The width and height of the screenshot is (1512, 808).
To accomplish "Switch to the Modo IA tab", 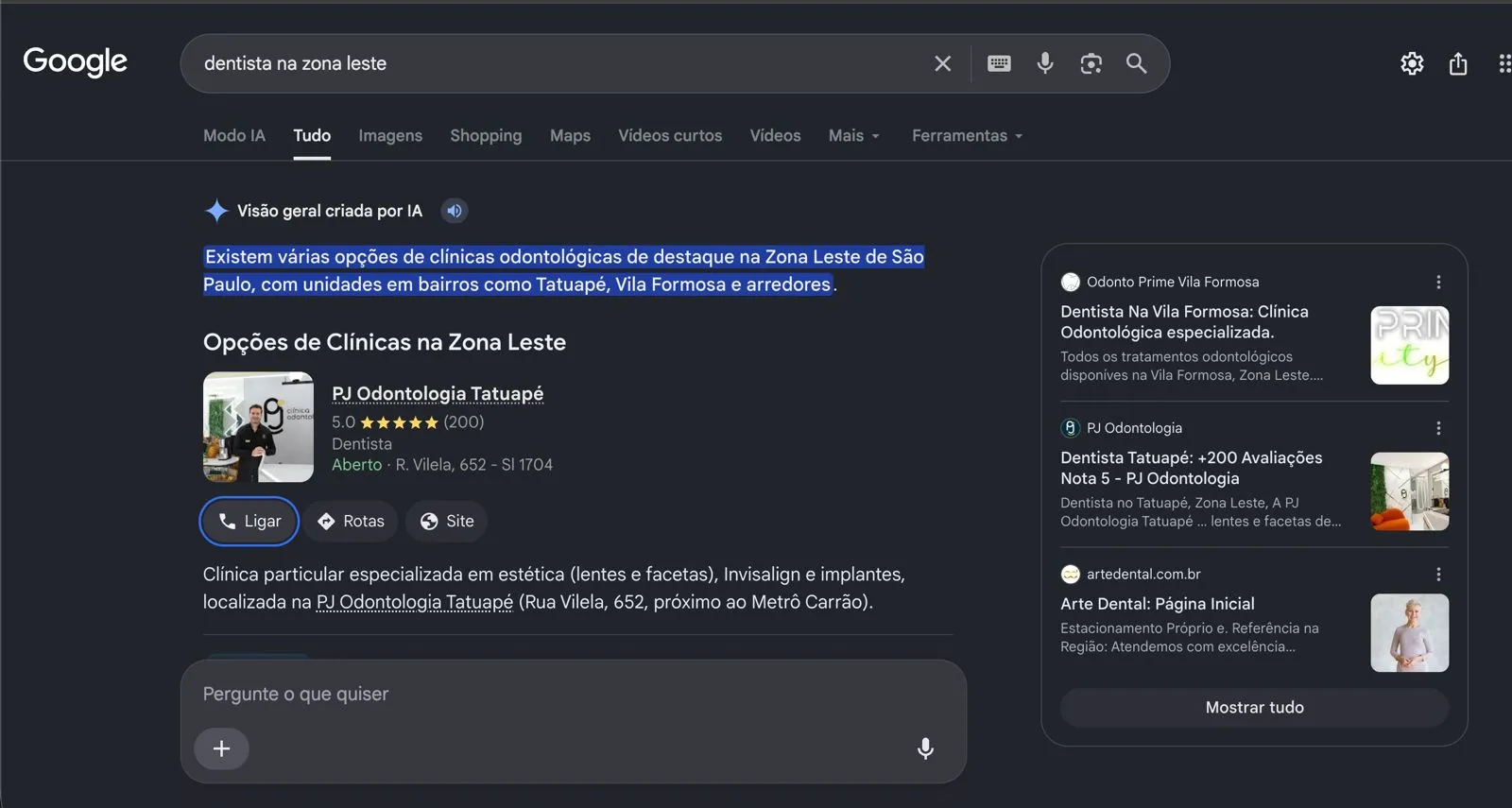I will click(x=234, y=135).
